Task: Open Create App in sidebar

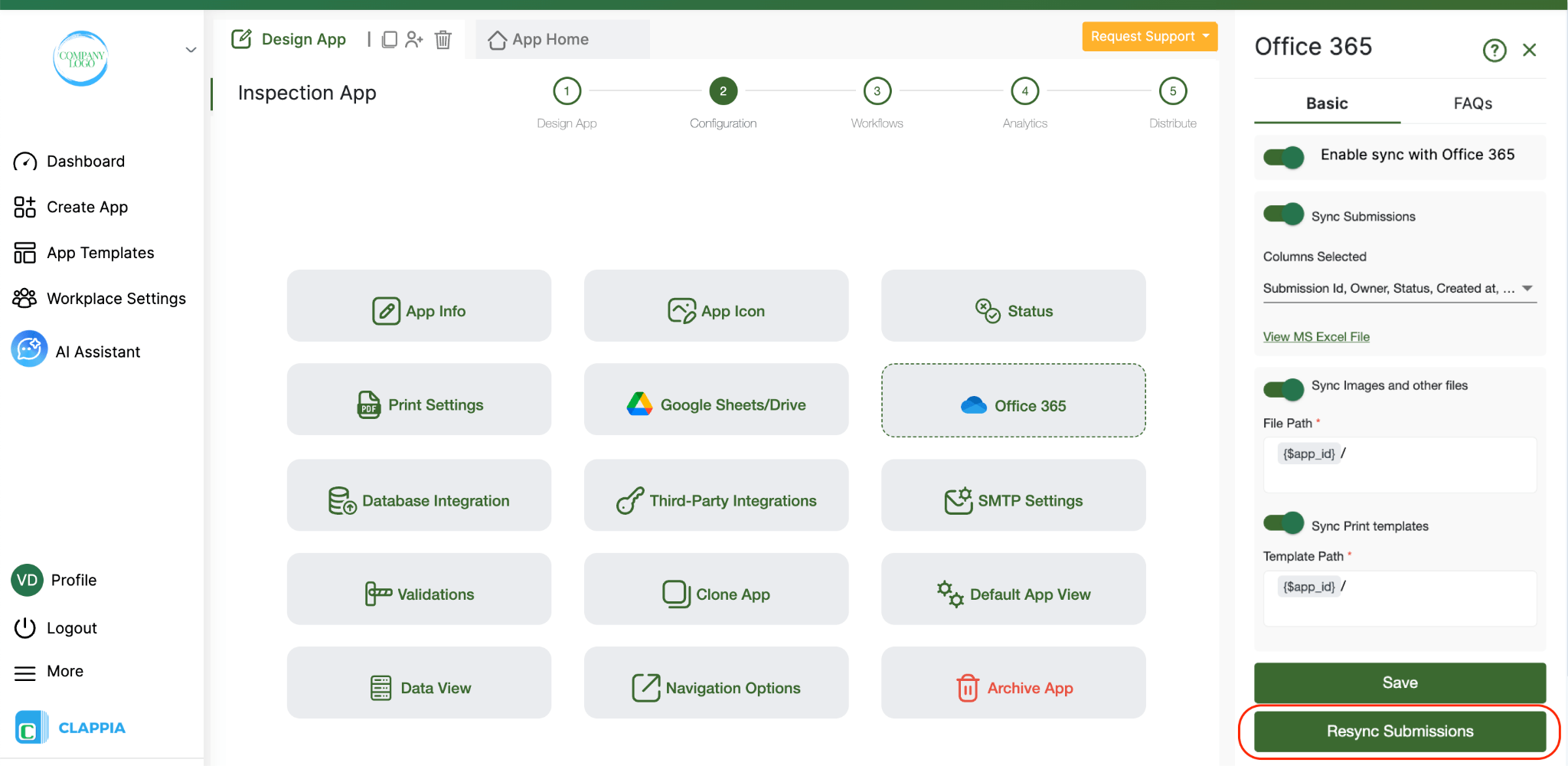Action: (70, 207)
